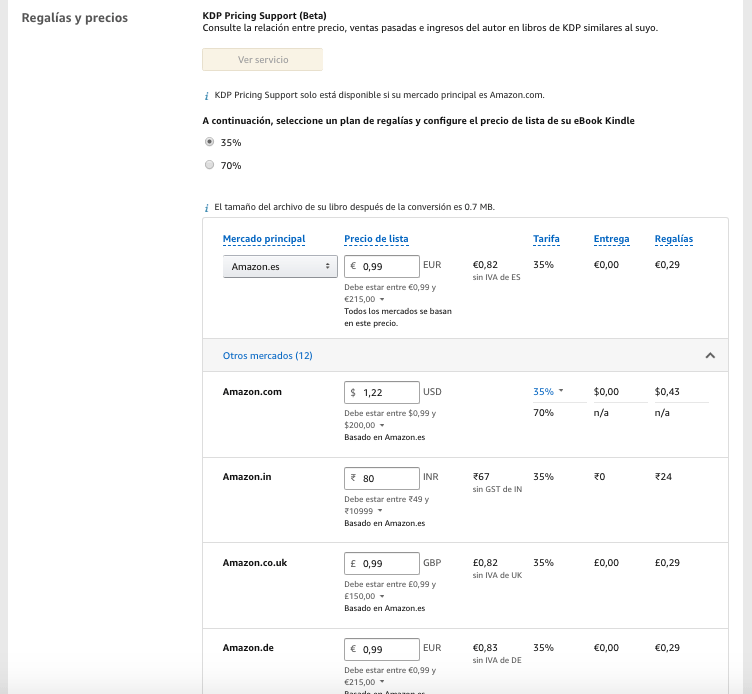Expand price range arrow under Amazon.es price

[x=382, y=299]
